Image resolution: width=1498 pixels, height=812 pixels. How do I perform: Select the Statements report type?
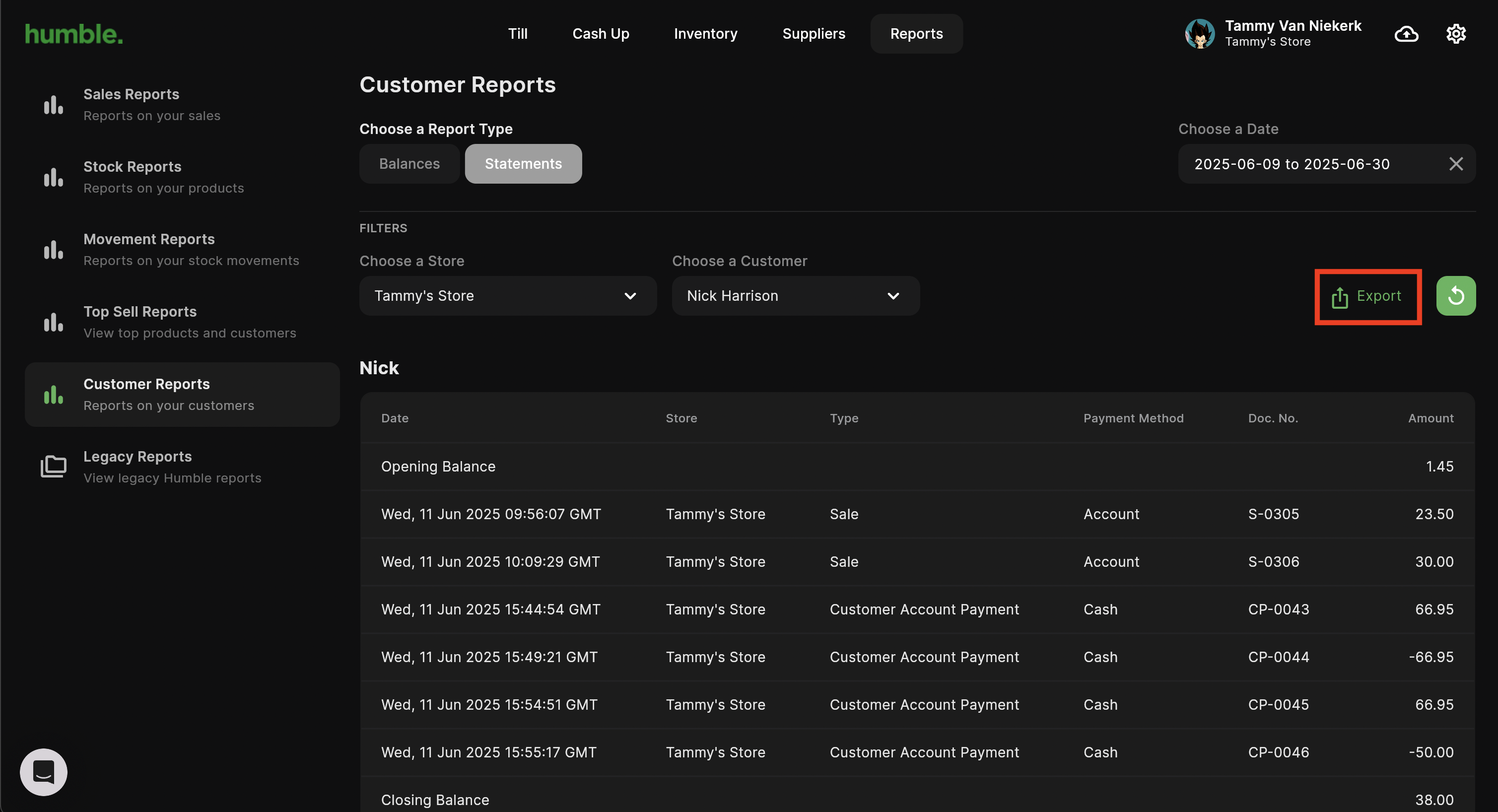[x=523, y=164]
